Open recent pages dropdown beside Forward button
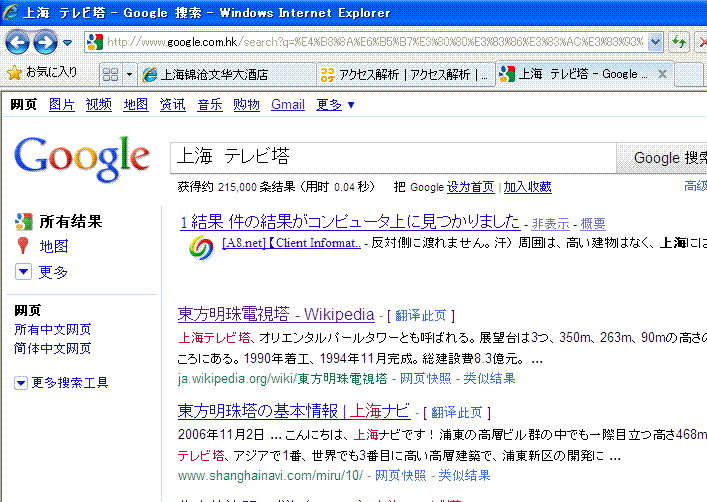The height and width of the screenshot is (502, 707). [x=68, y=43]
